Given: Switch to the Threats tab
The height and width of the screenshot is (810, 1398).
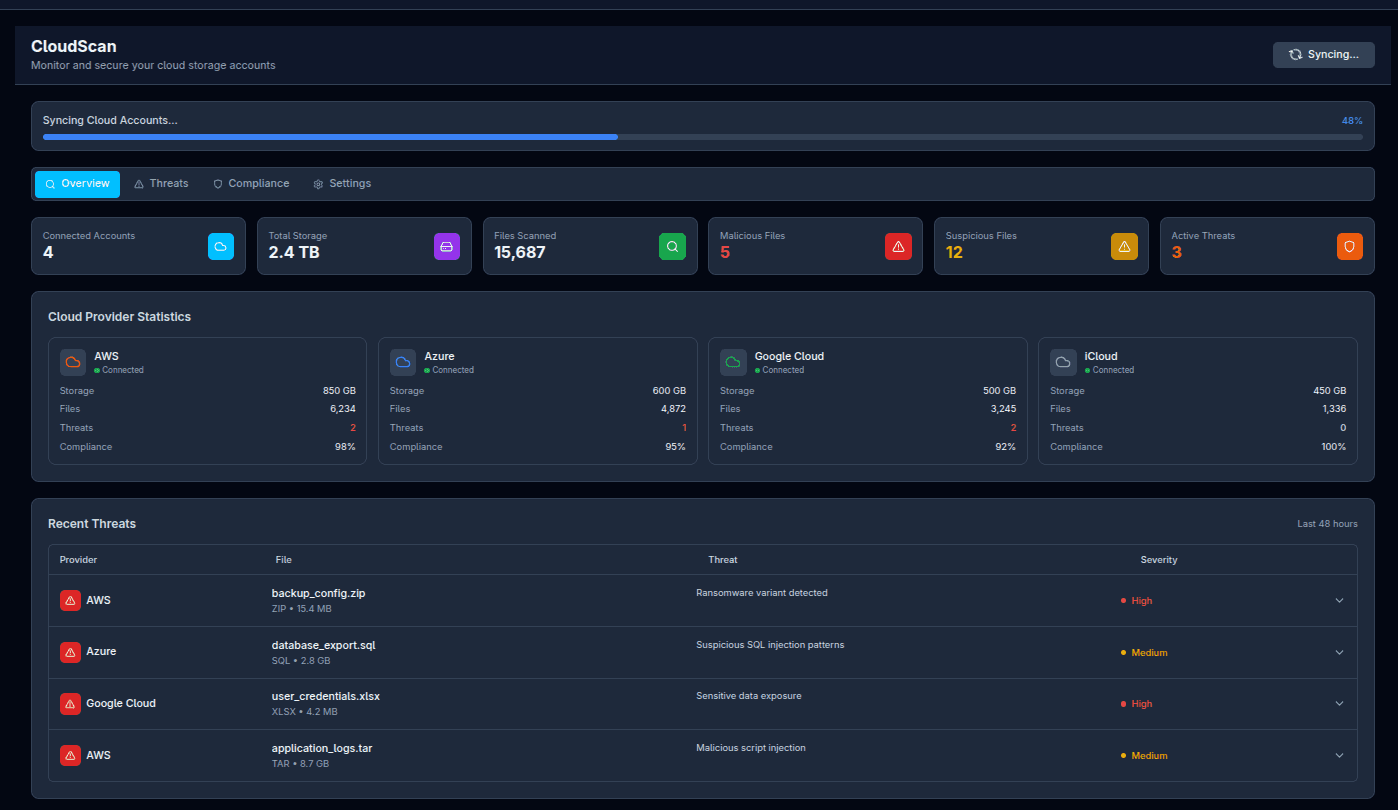Looking at the screenshot, I should [160, 183].
